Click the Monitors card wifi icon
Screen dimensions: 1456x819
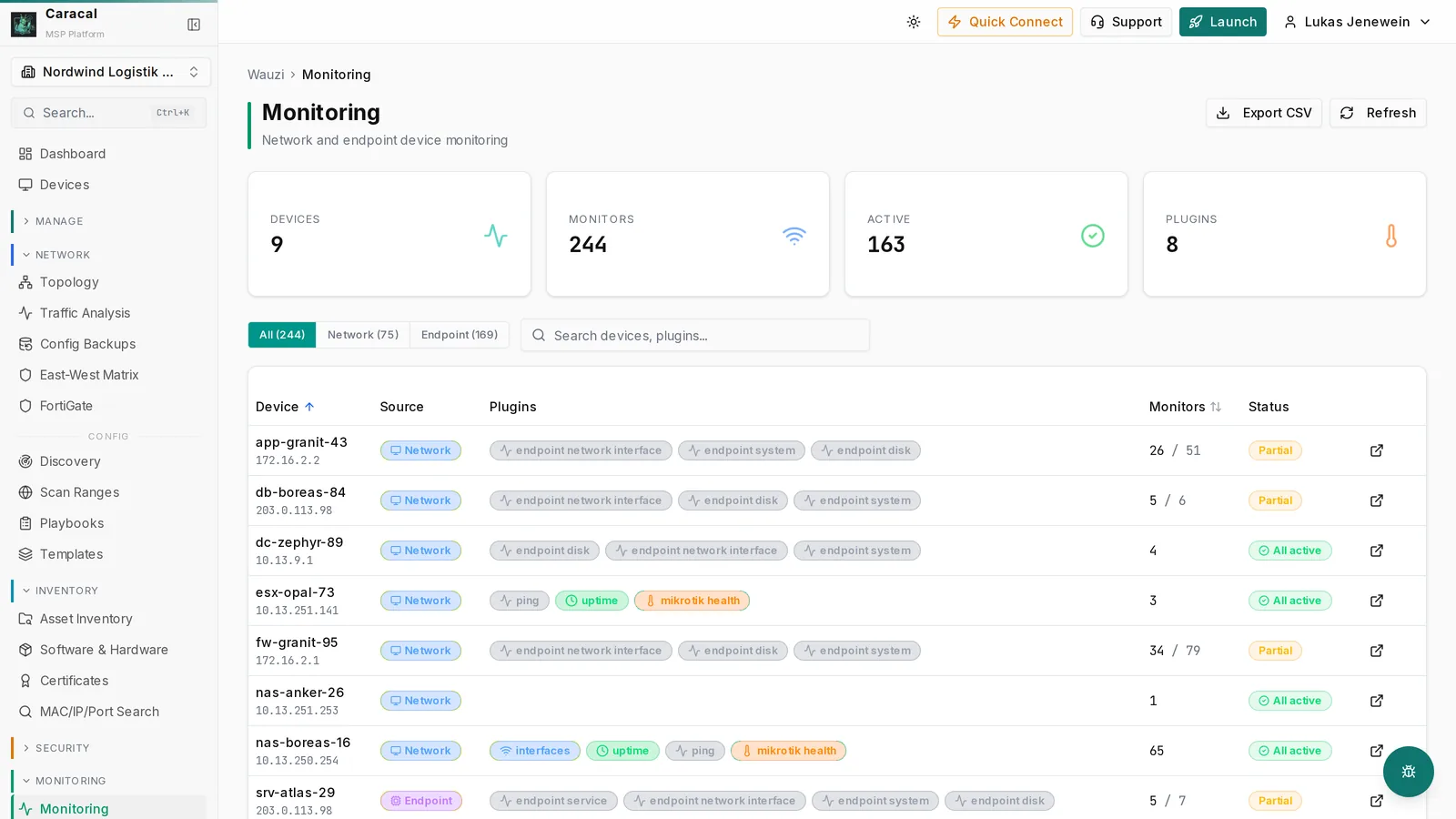tap(794, 236)
